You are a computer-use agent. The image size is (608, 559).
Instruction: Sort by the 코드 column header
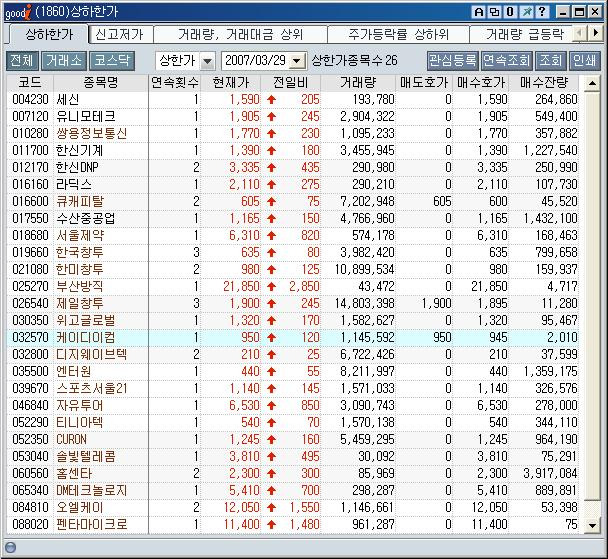coord(30,83)
